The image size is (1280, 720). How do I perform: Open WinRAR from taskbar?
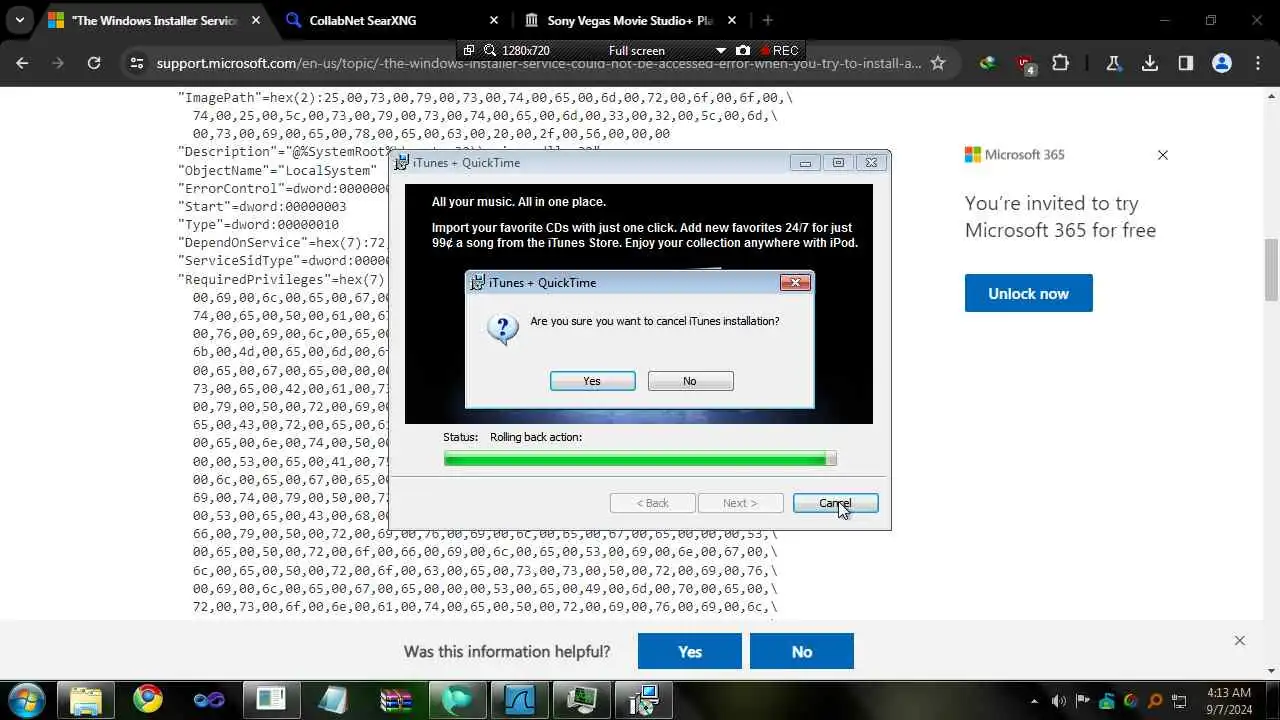click(396, 699)
